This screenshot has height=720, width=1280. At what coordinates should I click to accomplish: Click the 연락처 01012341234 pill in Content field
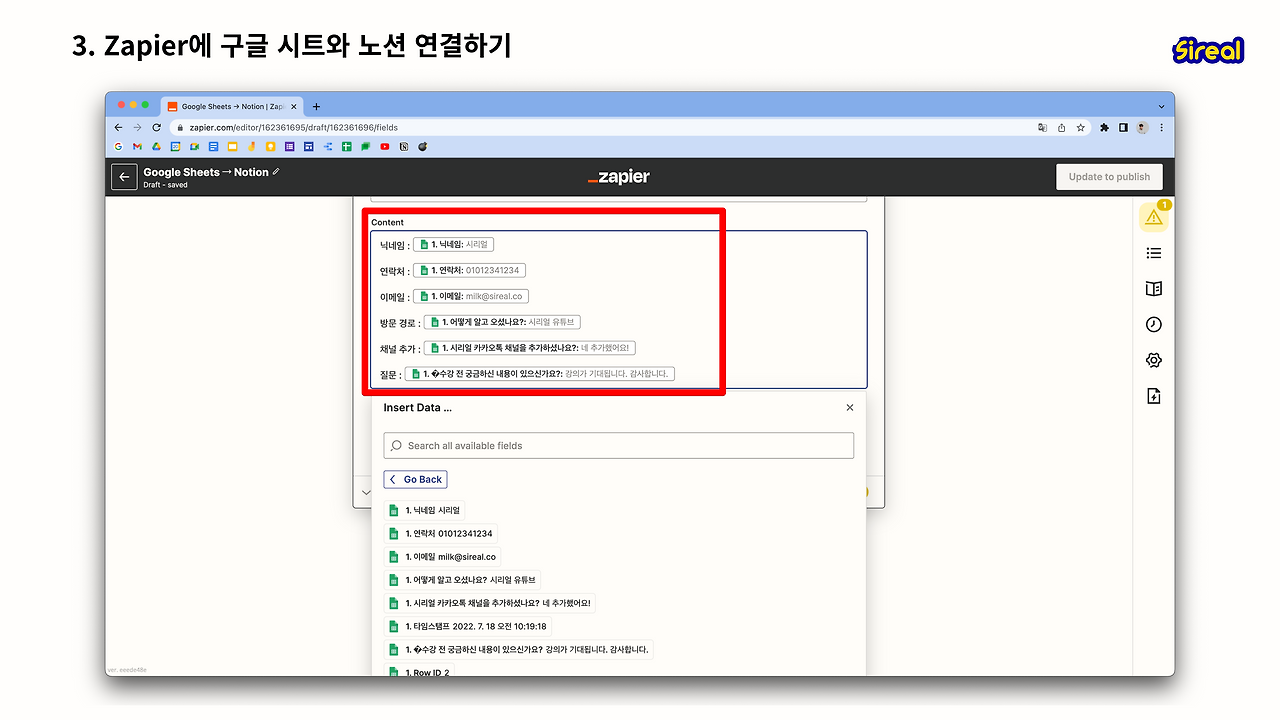coord(470,270)
